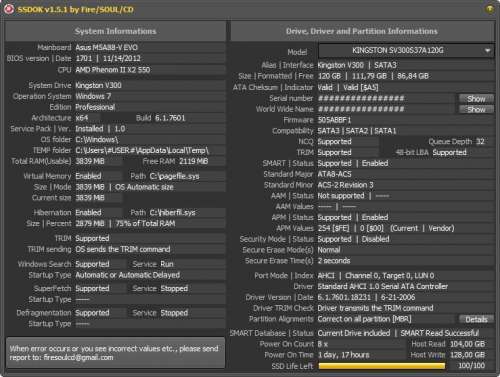Select mainboard value Asus M5A88-V EVO
Screen dimensions: 500x377
point(106,47)
